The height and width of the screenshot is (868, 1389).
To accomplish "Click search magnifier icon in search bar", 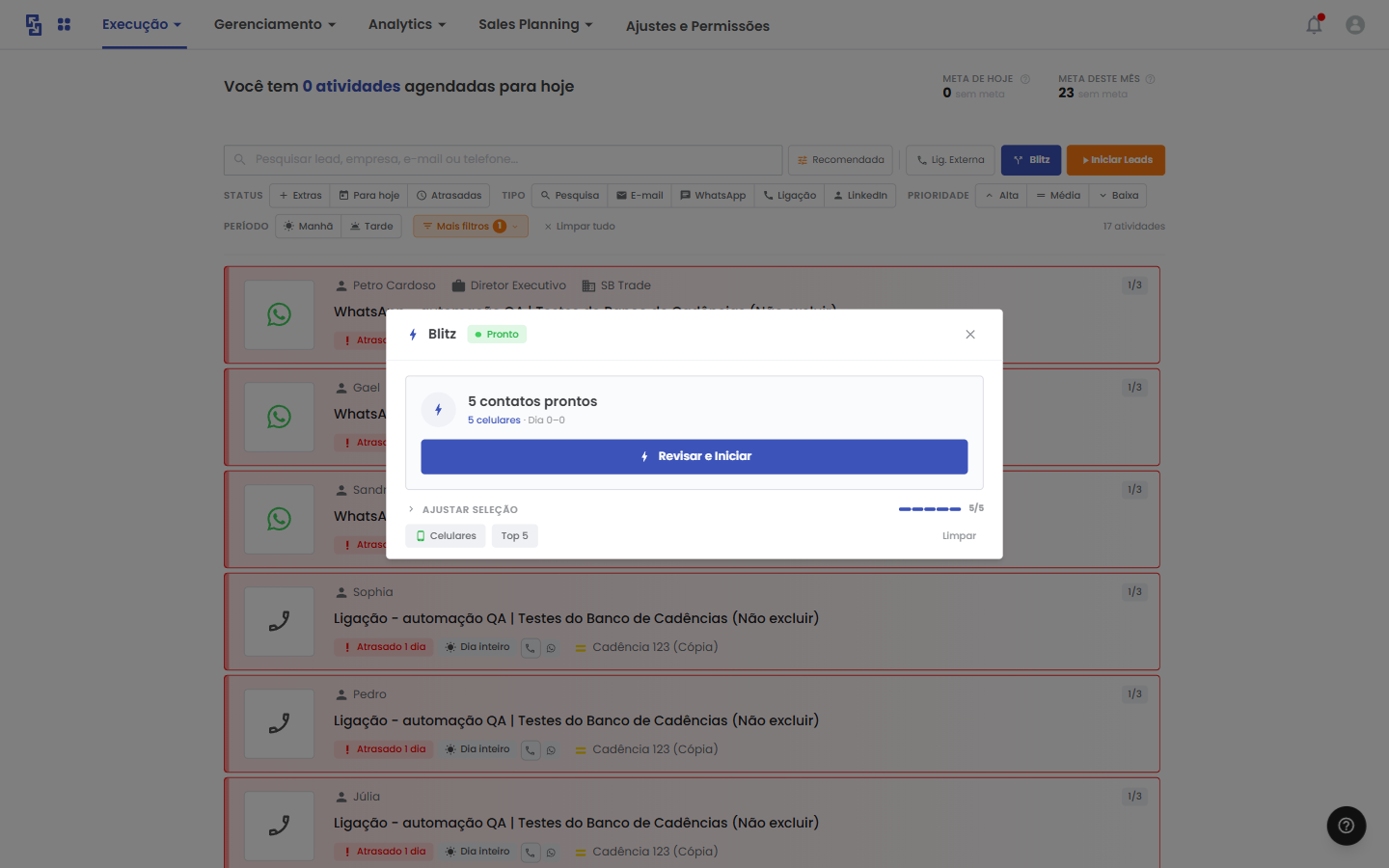I will [x=240, y=159].
